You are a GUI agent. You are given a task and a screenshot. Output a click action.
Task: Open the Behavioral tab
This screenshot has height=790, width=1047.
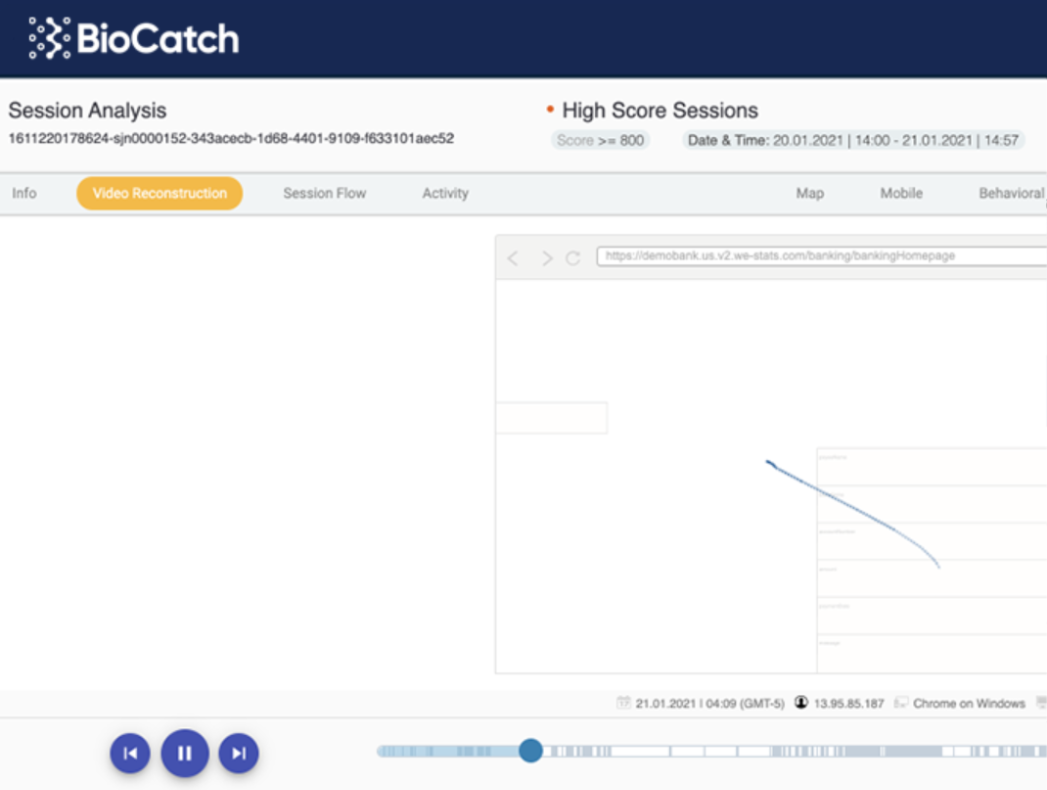click(x=1012, y=193)
